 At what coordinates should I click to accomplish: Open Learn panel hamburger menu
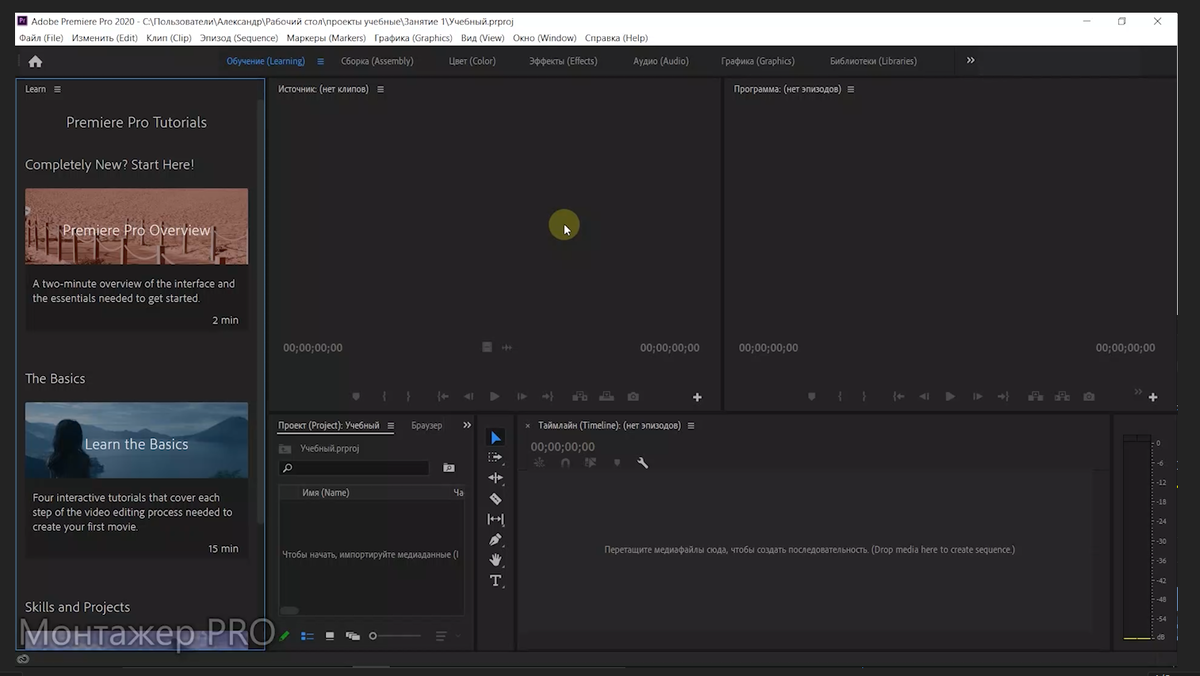(x=57, y=89)
